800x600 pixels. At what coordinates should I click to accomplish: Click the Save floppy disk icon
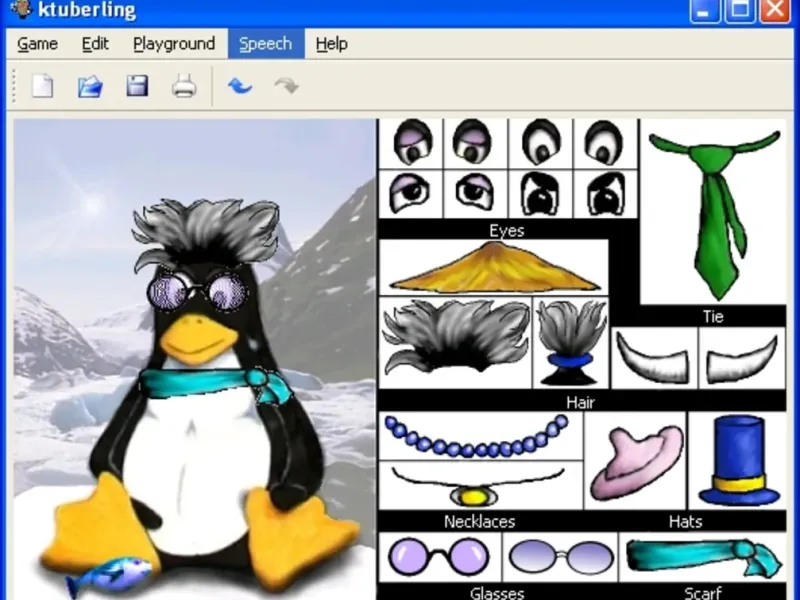click(137, 86)
